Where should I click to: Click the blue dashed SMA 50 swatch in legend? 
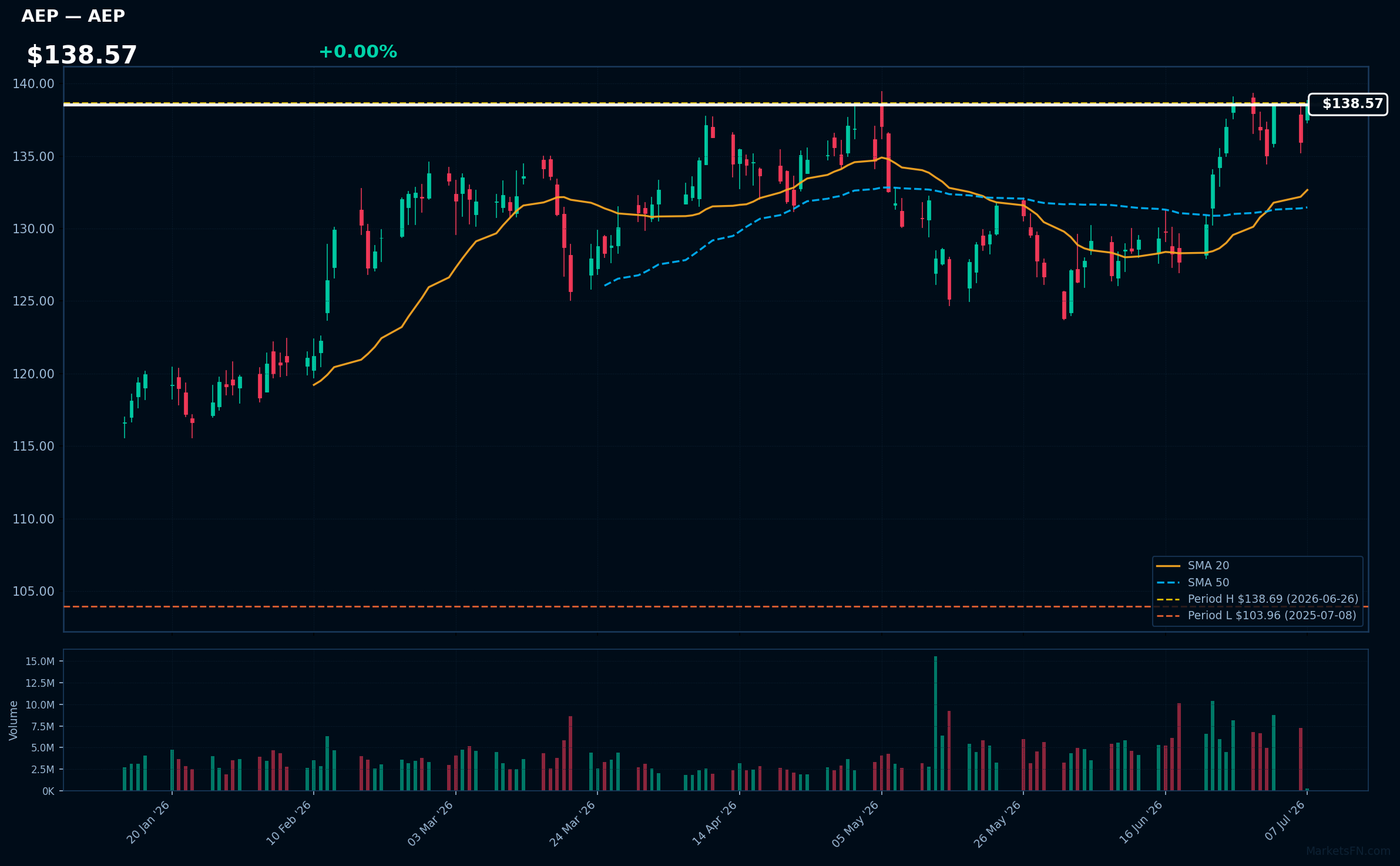point(1168,583)
